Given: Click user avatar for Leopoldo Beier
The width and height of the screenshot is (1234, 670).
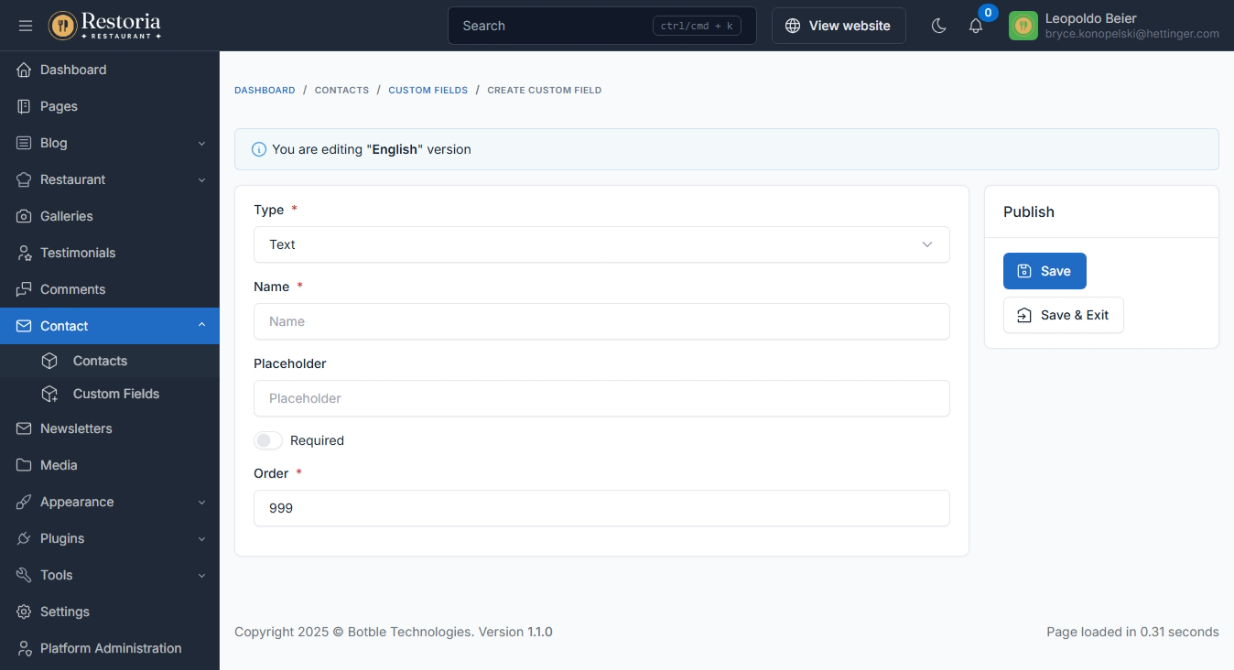Looking at the screenshot, I should 1022,26.
